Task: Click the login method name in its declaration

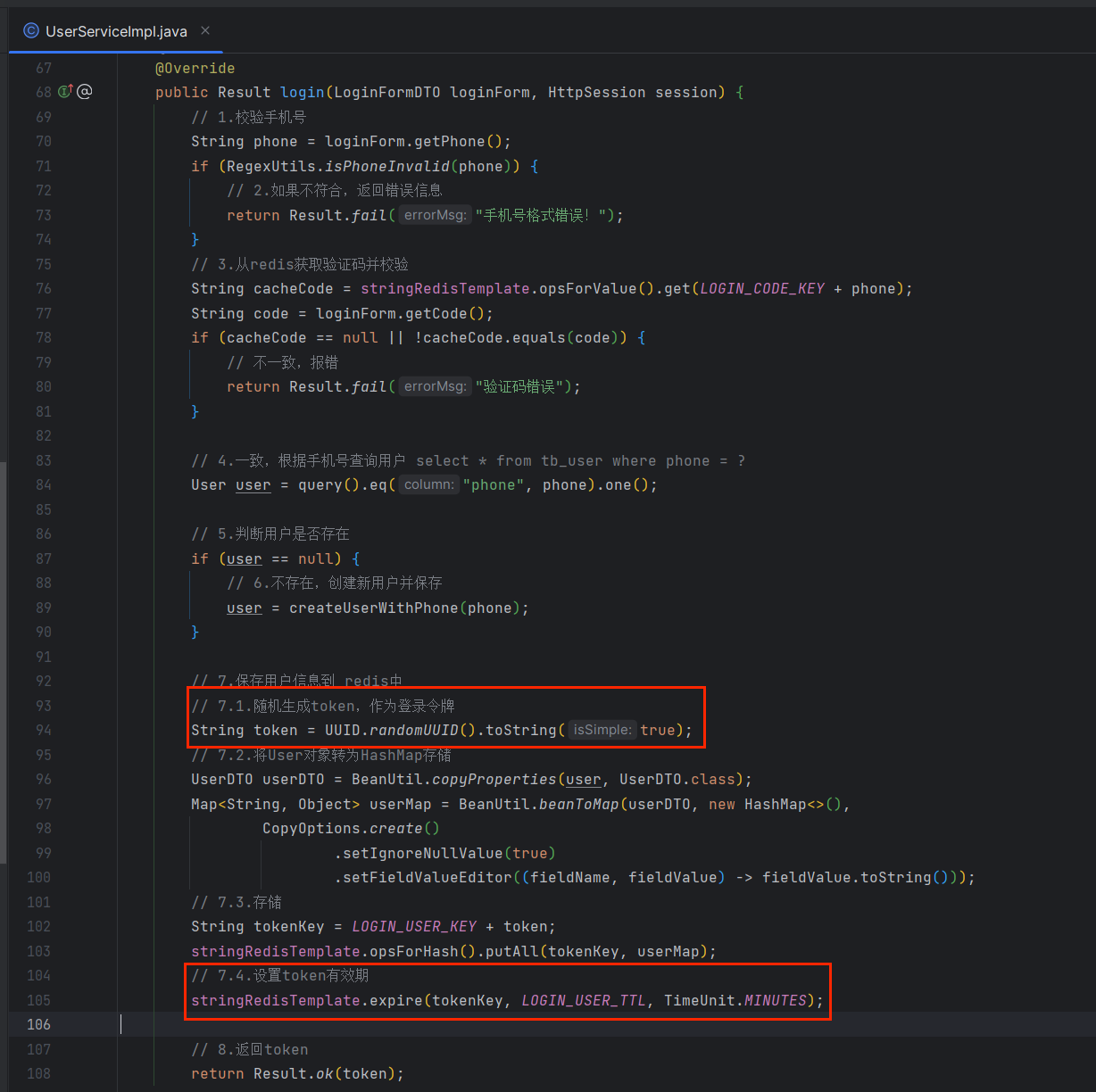Action: click(x=303, y=92)
